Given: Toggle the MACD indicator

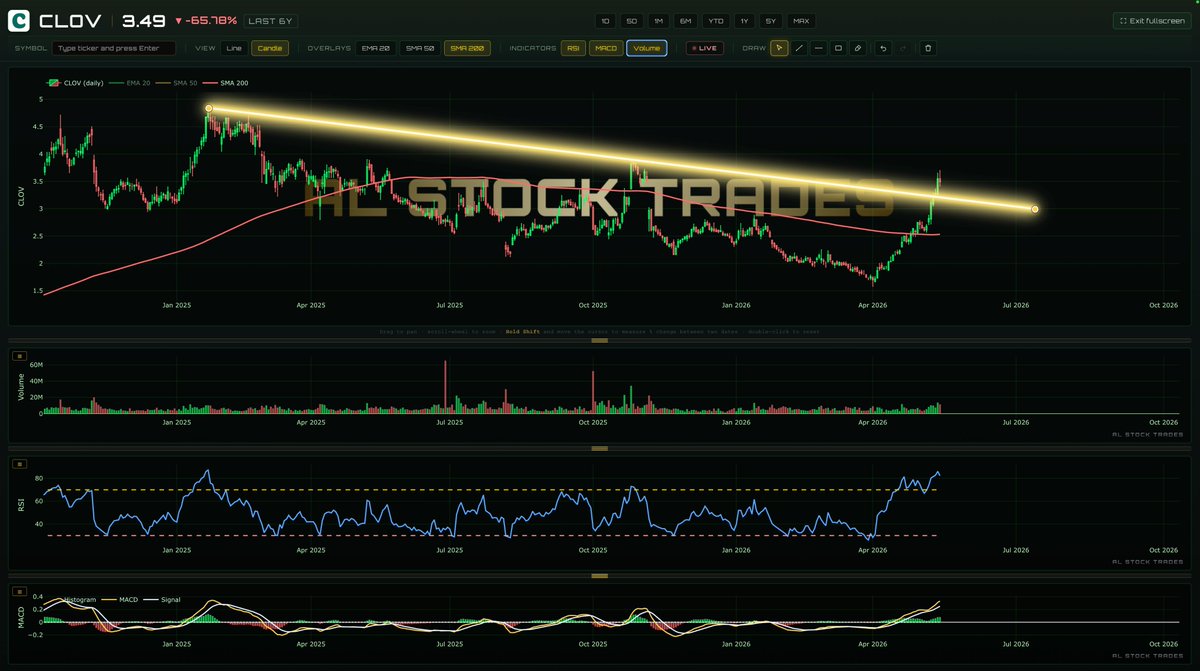Looking at the screenshot, I should coord(605,47).
